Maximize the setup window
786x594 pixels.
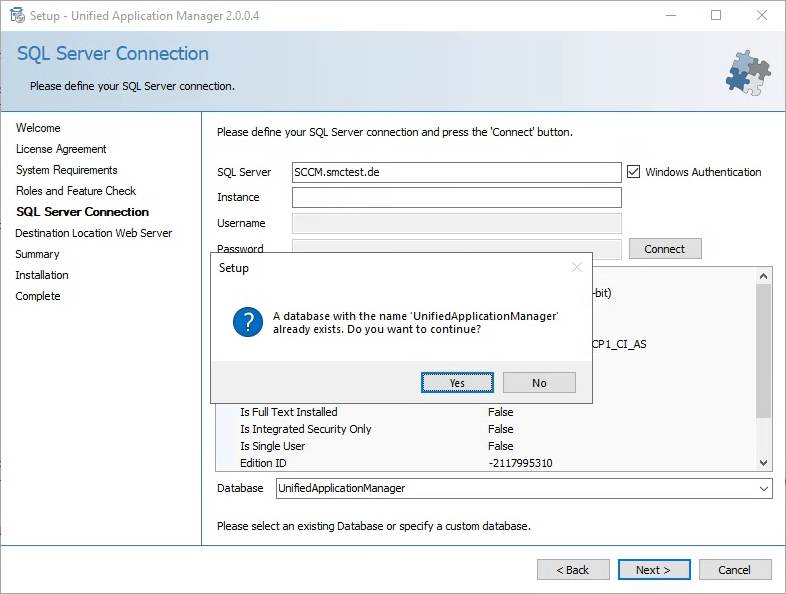pos(716,16)
